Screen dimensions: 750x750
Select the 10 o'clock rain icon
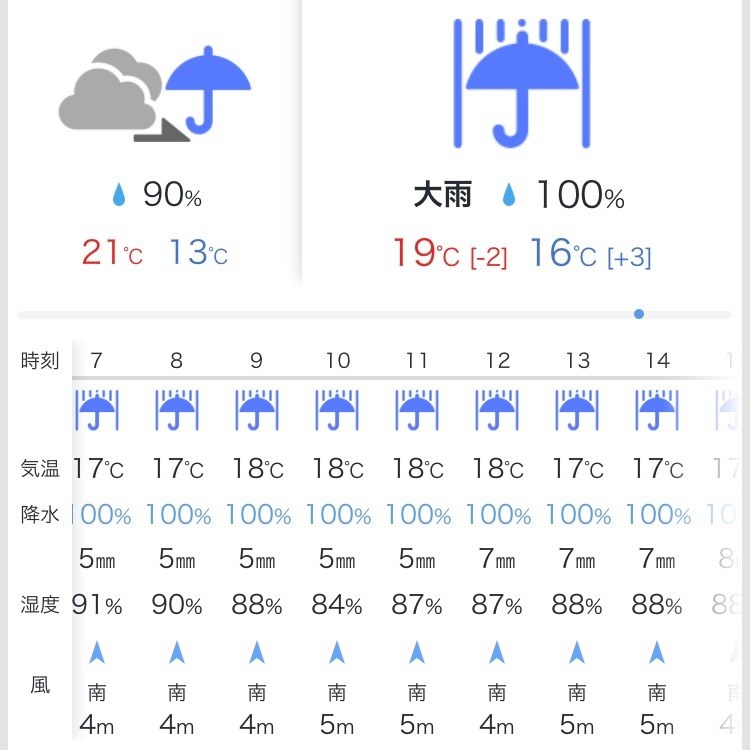tap(337, 410)
